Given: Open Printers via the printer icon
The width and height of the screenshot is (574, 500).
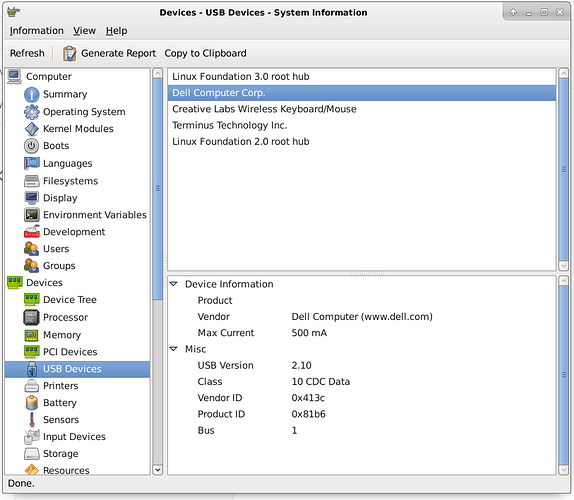Looking at the screenshot, I should [x=31, y=386].
